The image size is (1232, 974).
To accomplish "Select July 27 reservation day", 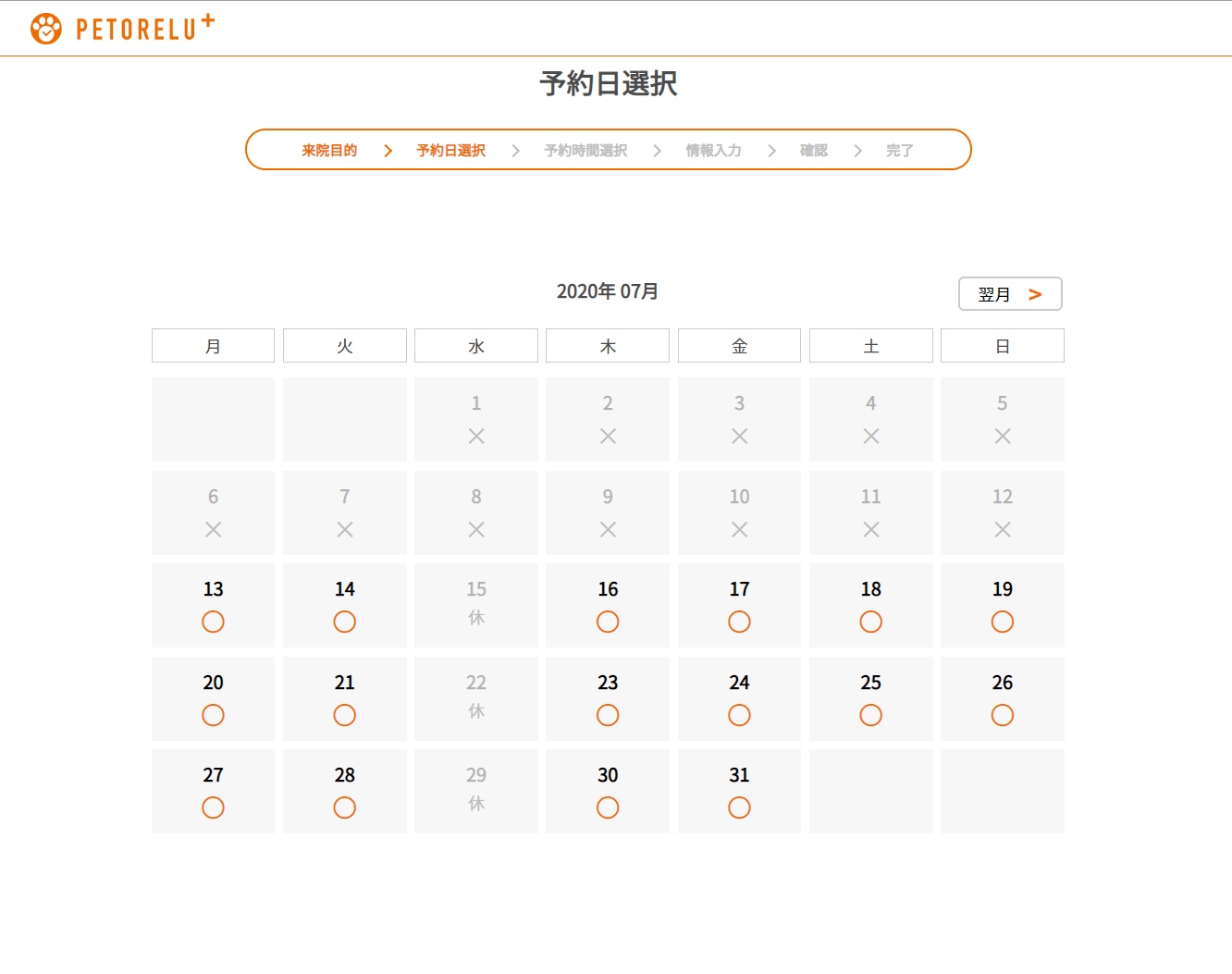I will pos(213,792).
